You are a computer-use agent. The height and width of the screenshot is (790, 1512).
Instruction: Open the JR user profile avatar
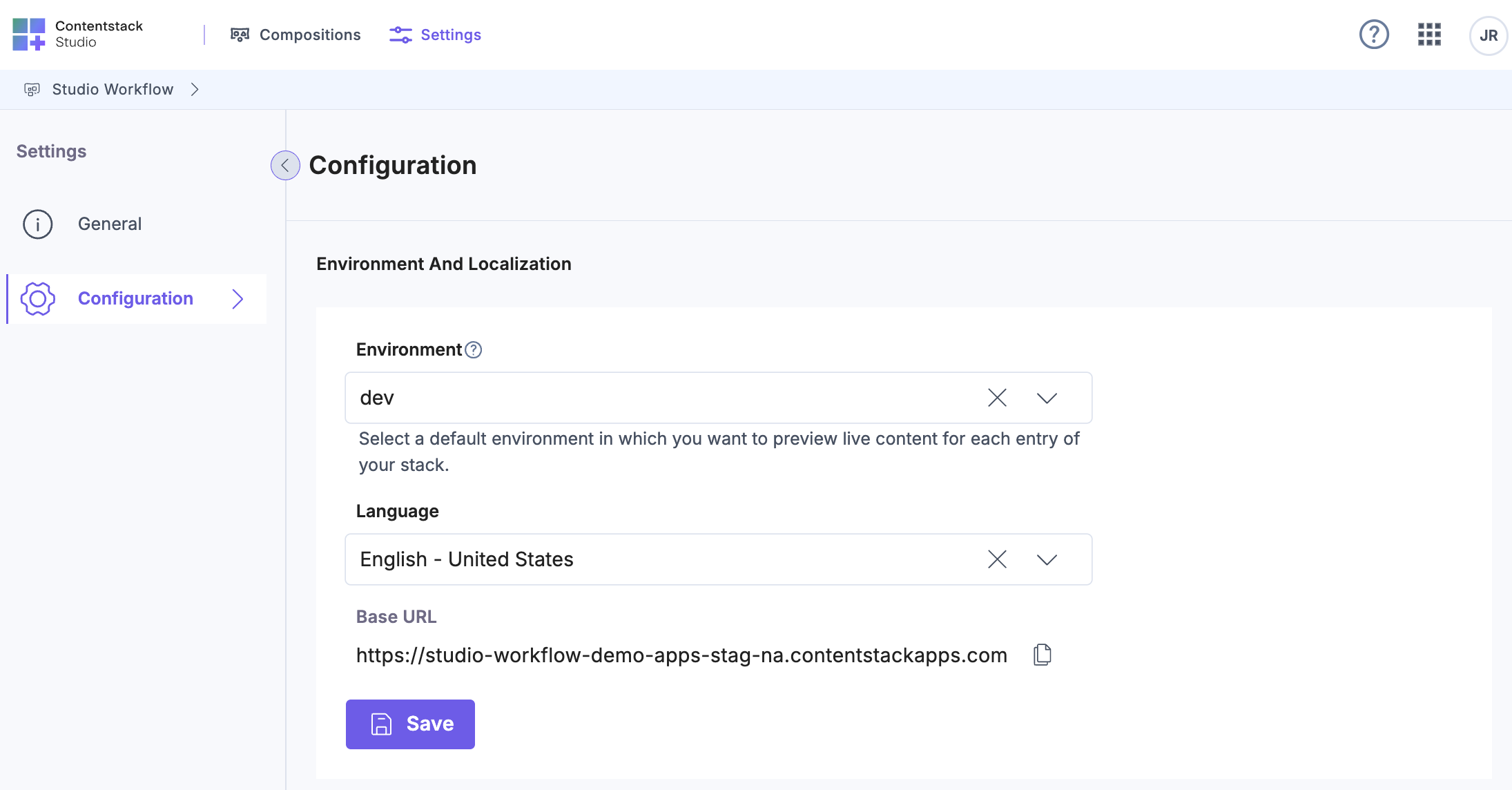click(1488, 35)
